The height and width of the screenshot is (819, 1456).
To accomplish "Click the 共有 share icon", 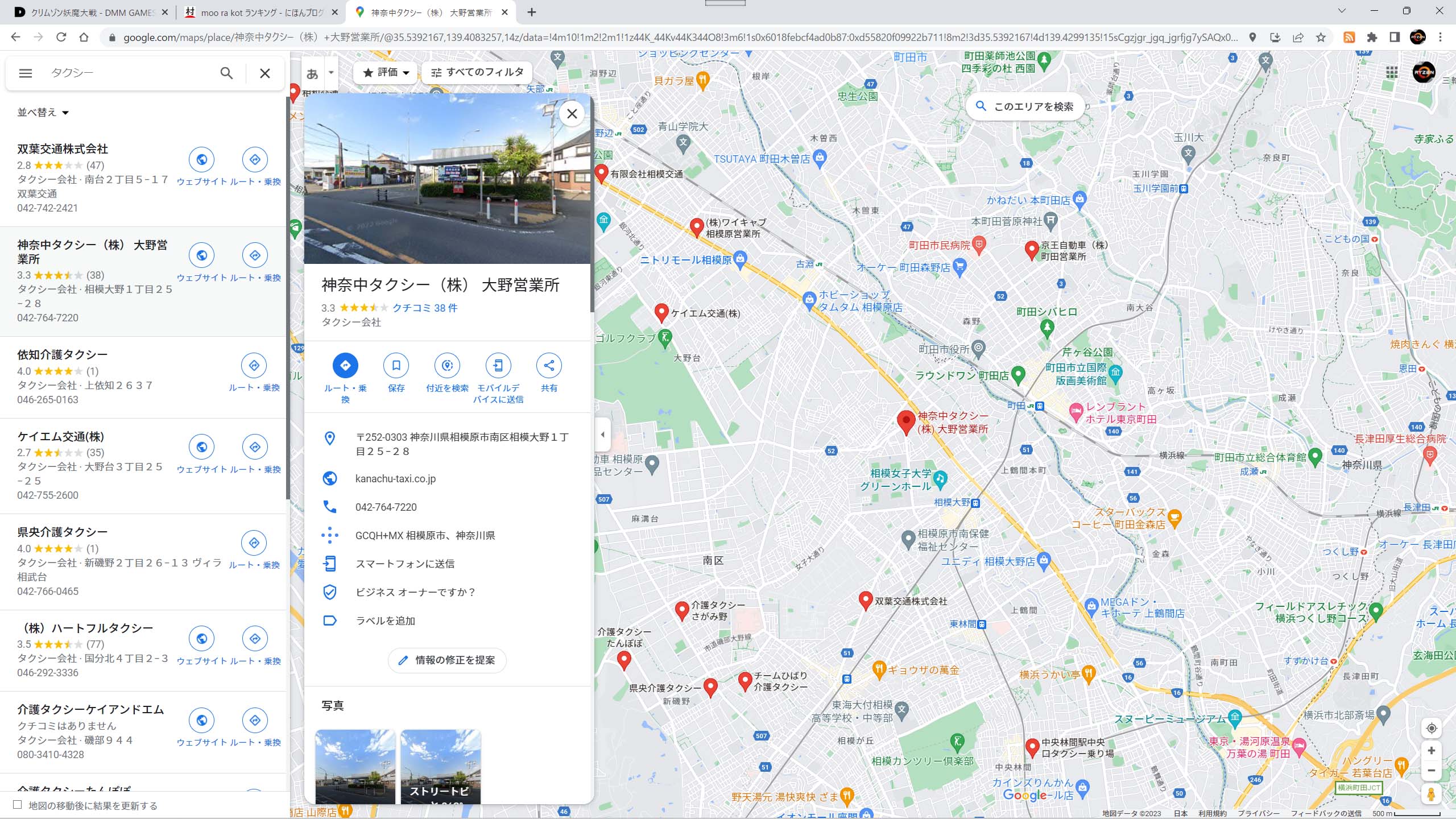I will pos(549,365).
